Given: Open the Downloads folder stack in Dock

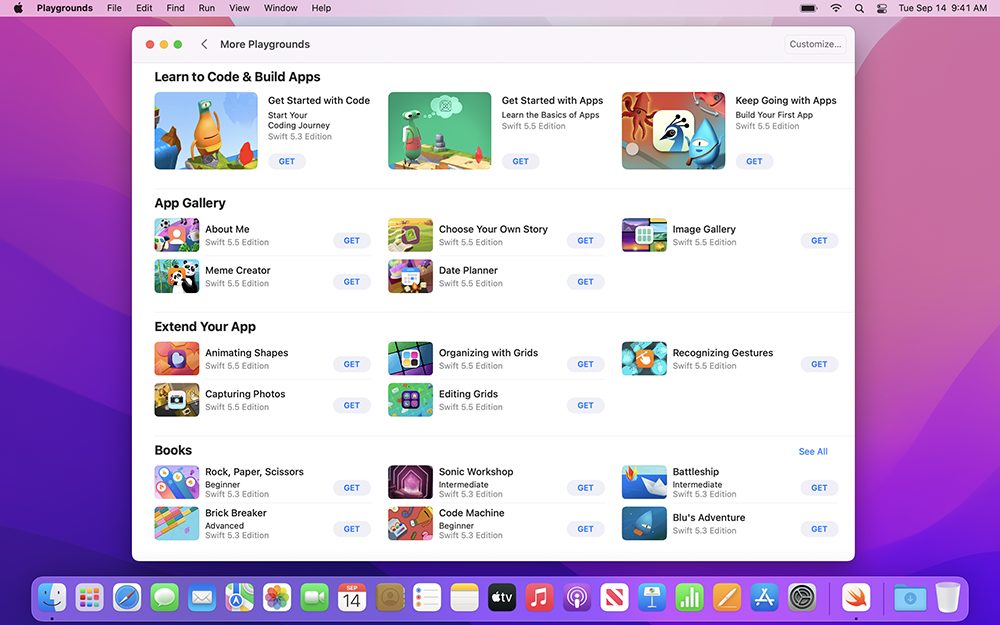Looking at the screenshot, I should [x=909, y=598].
